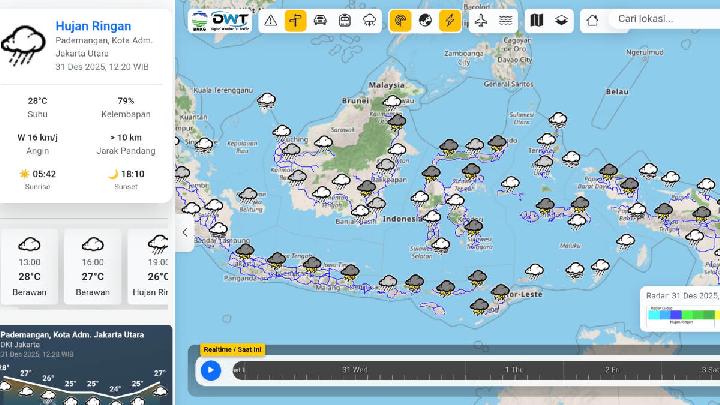Open the basemap selector map icon
Screen dimensions: 720x405
537,20
